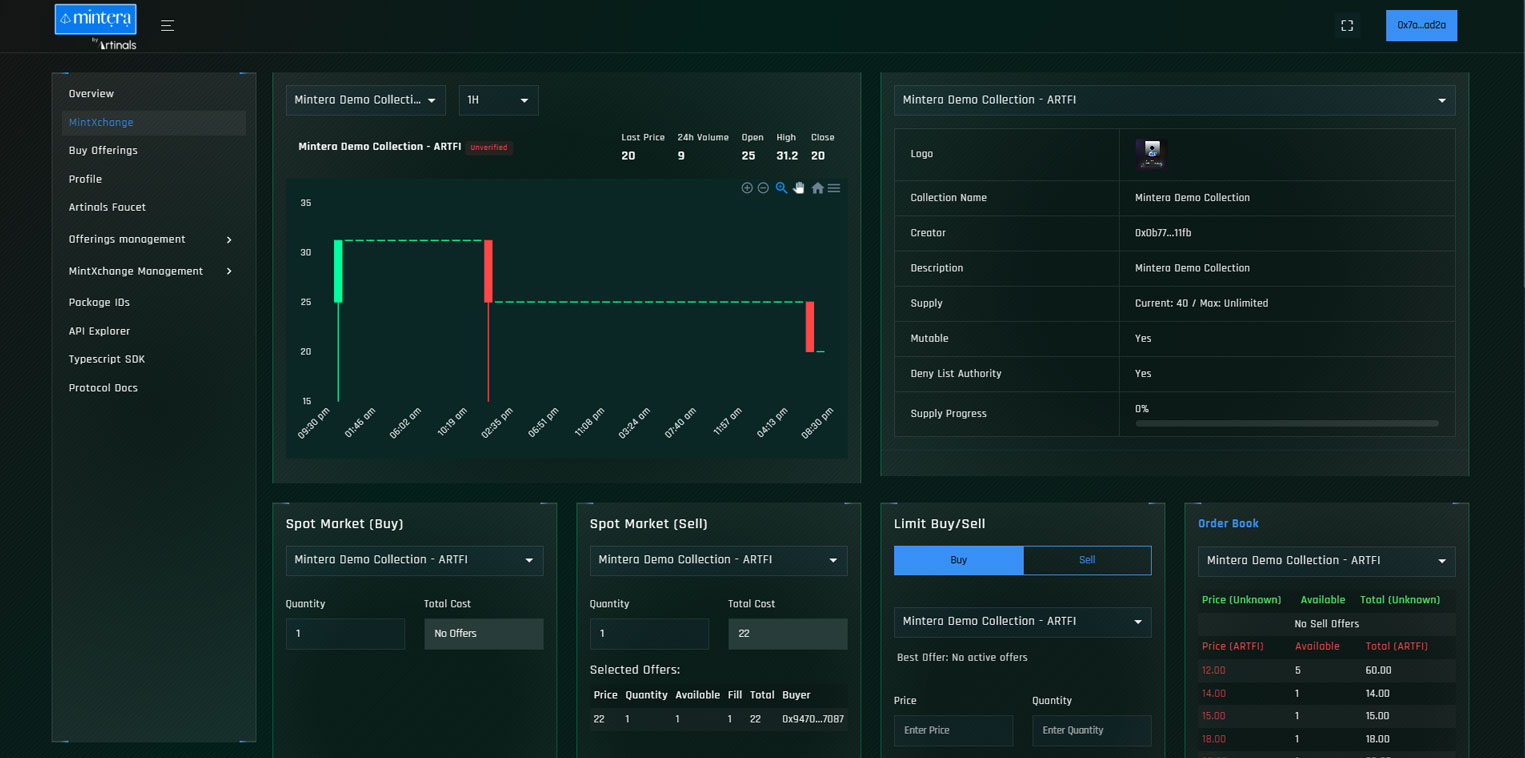Screen dimensions: 1525x758
Task: Open Order Book collection dropdown
Action: (1326, 561)
